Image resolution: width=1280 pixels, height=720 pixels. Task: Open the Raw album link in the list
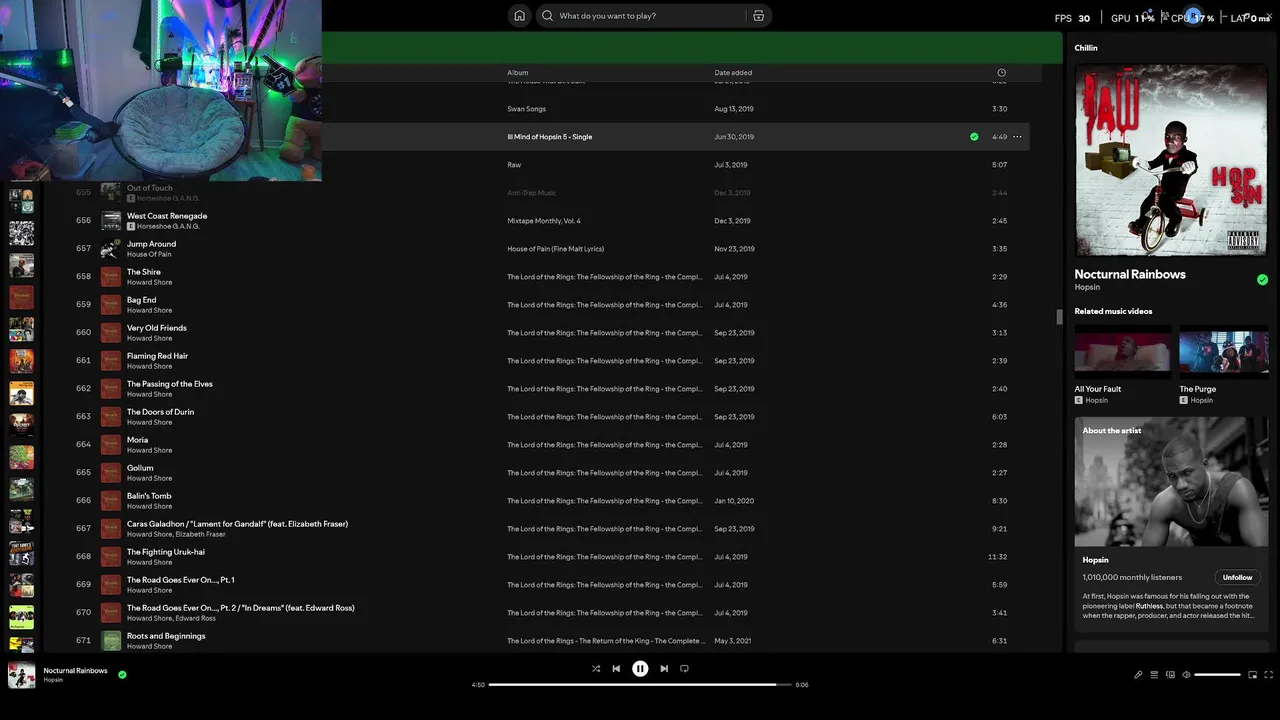(514, 165)
